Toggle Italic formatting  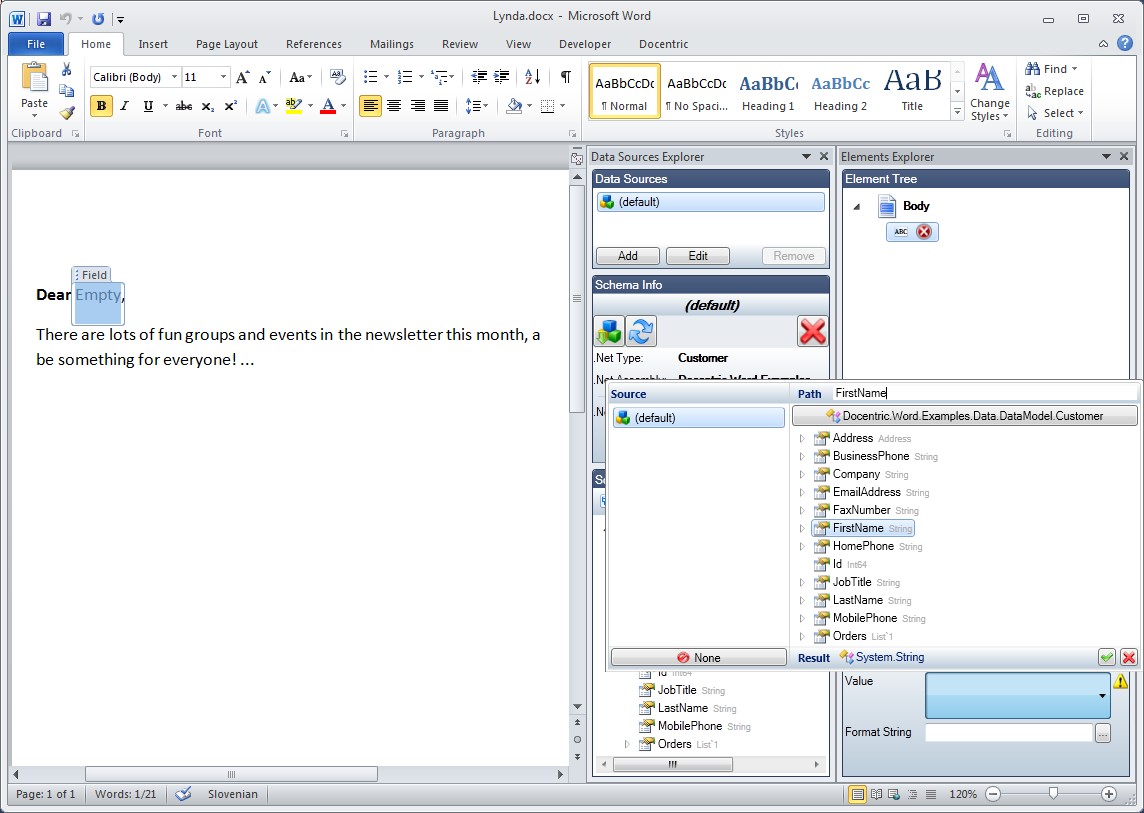(x=125, y=106)
